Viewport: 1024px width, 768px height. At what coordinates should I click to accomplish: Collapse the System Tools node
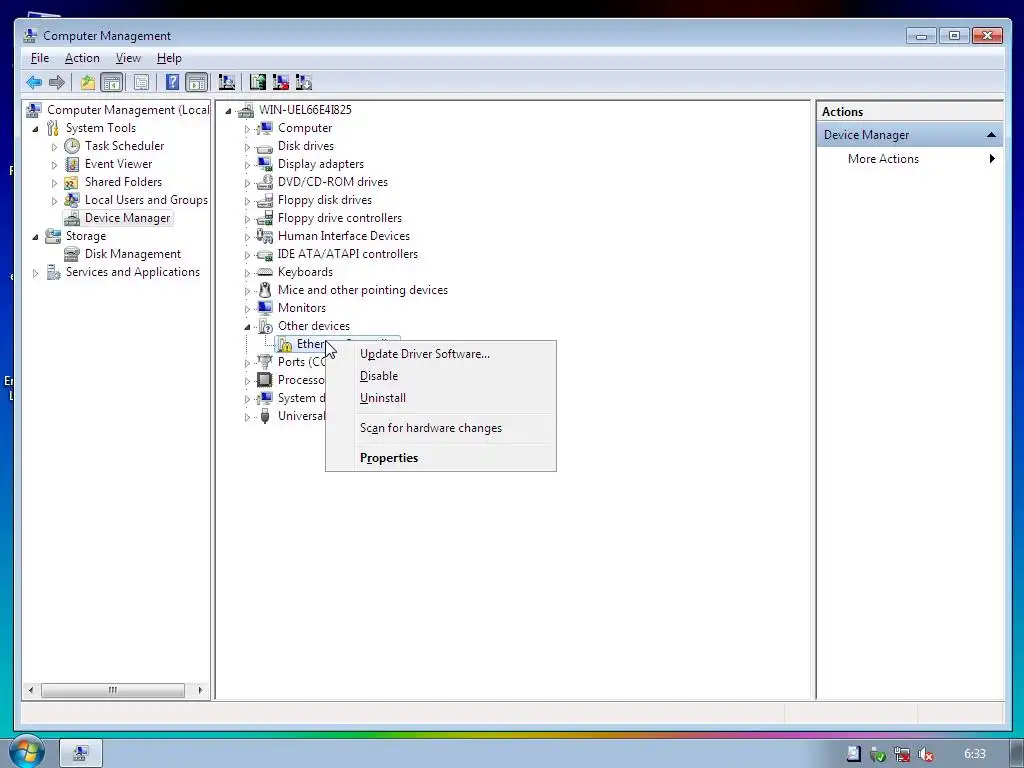click(35, 129)
